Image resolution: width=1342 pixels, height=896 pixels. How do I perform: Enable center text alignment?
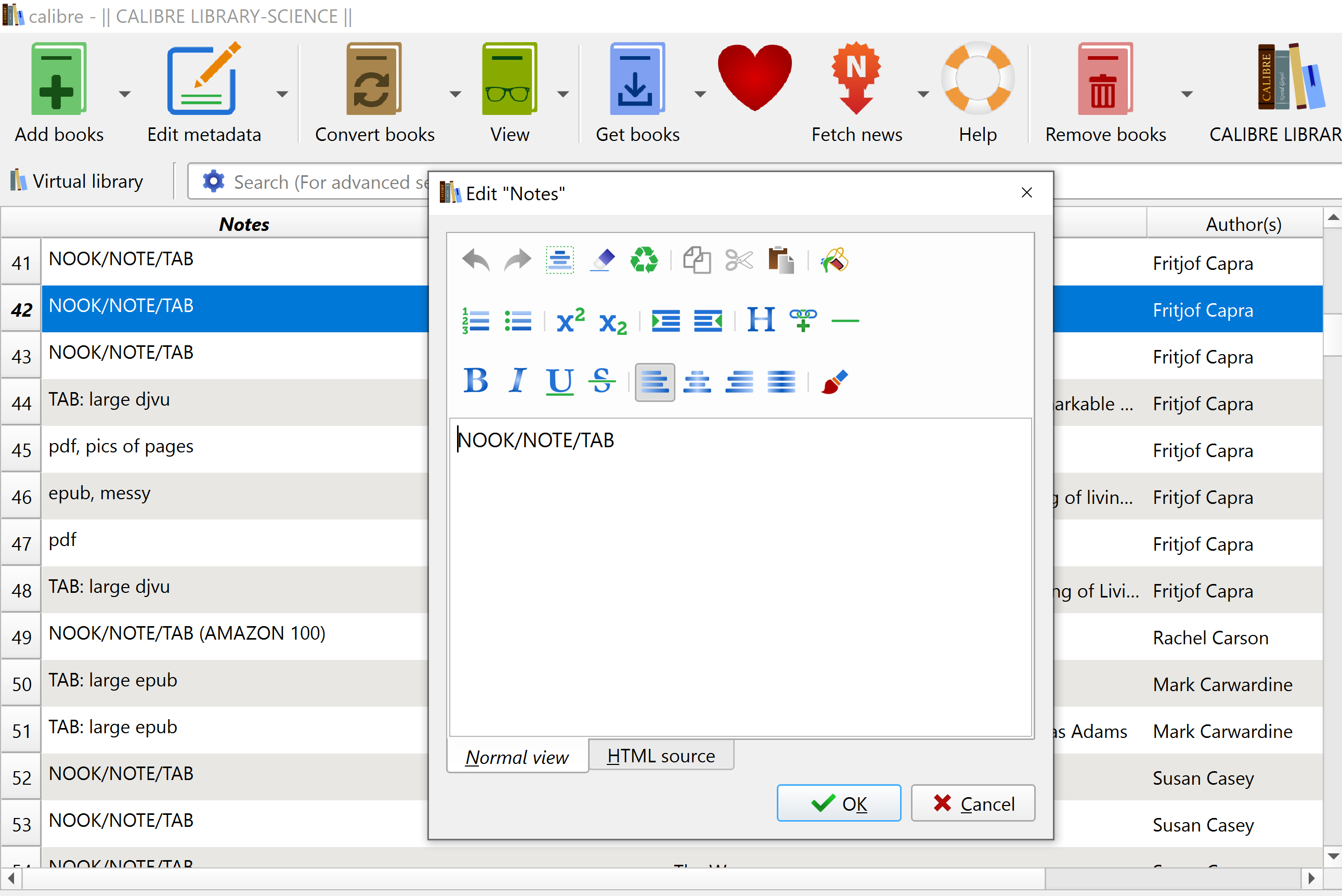(x=697, y=382)
